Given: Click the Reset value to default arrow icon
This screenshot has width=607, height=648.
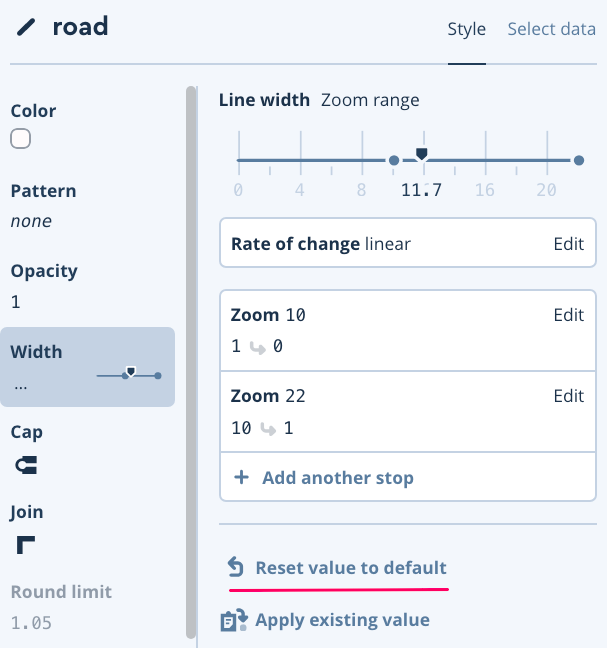Looking at the screenshot, I should point(235,568).
